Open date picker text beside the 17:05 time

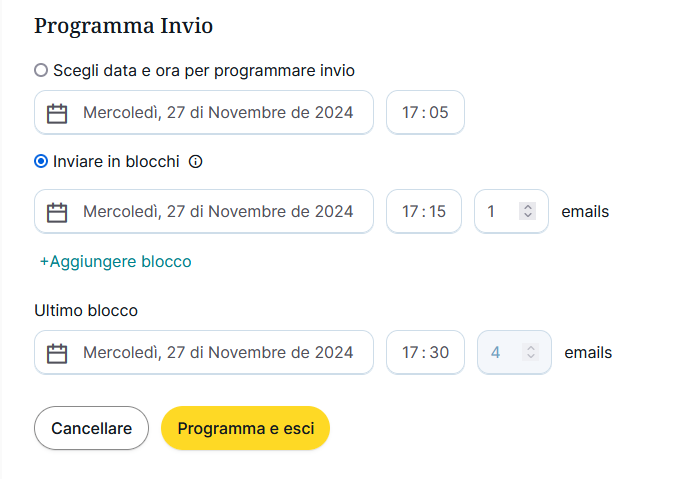[x=218, y=113]
